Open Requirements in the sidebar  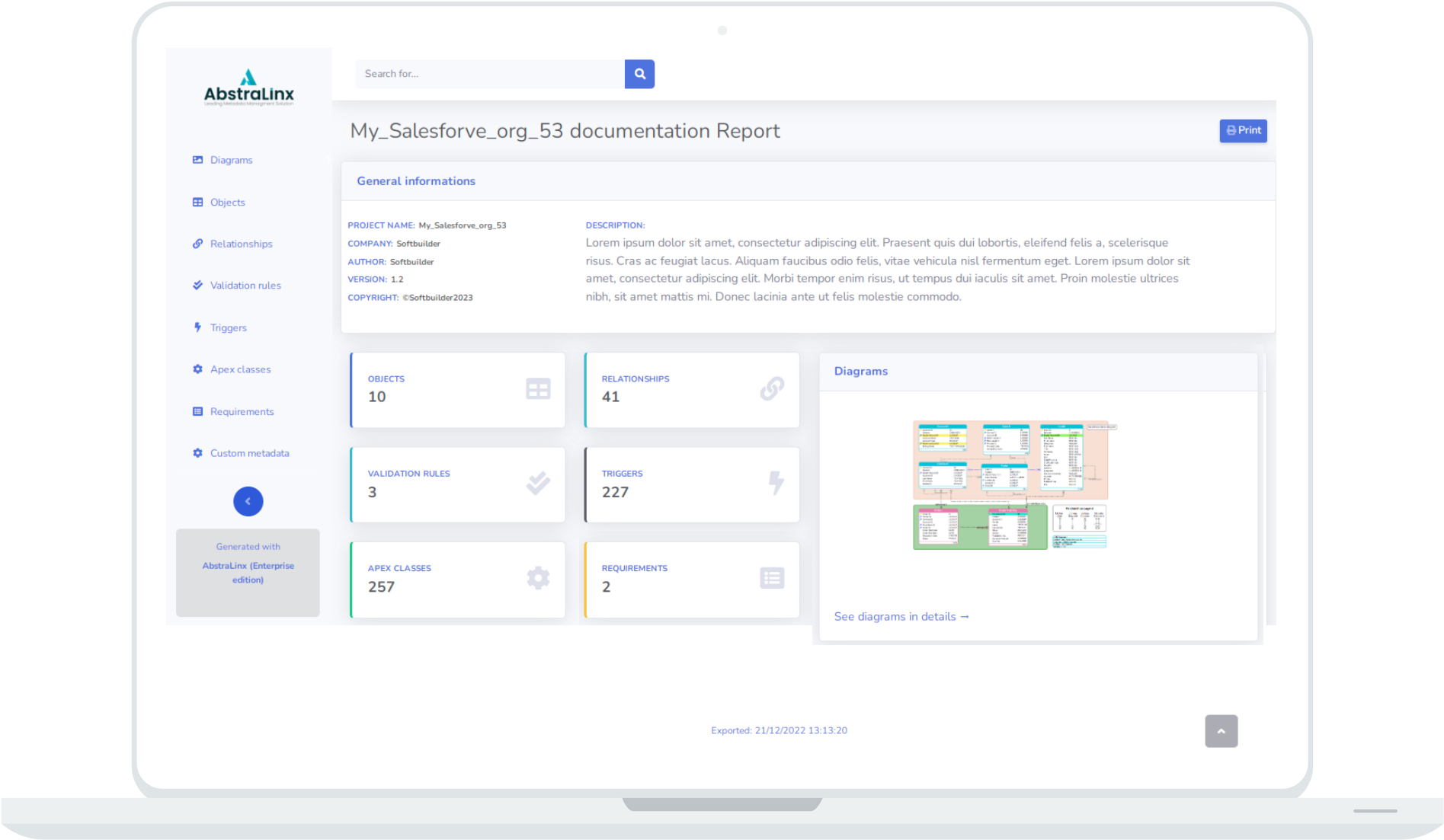tap(242, 411)
